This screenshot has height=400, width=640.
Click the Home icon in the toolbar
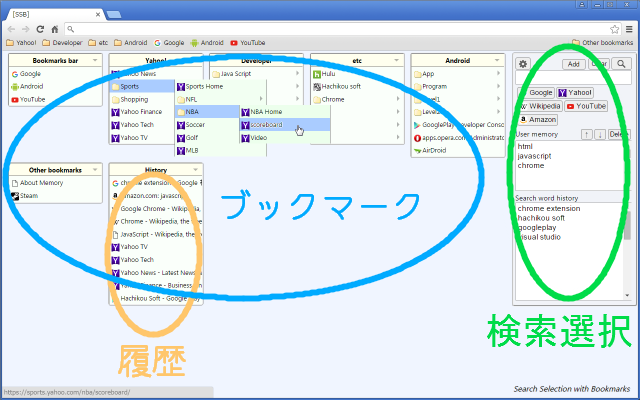click(x=55, y=29)
